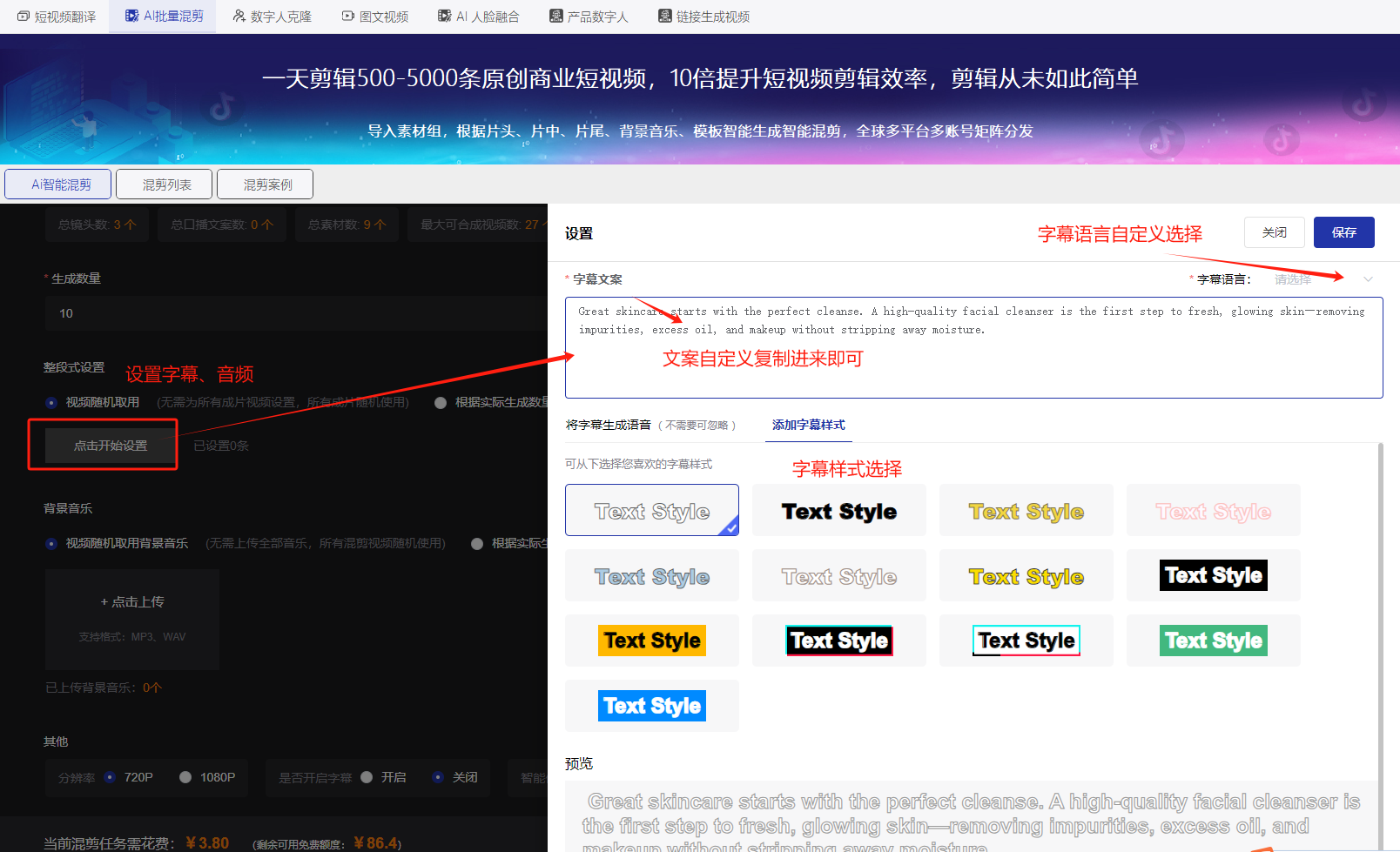Screen dimensions: 1400x852
Task: Switch to 添加字幕样式 section
Action: click(x=808, y=425)
